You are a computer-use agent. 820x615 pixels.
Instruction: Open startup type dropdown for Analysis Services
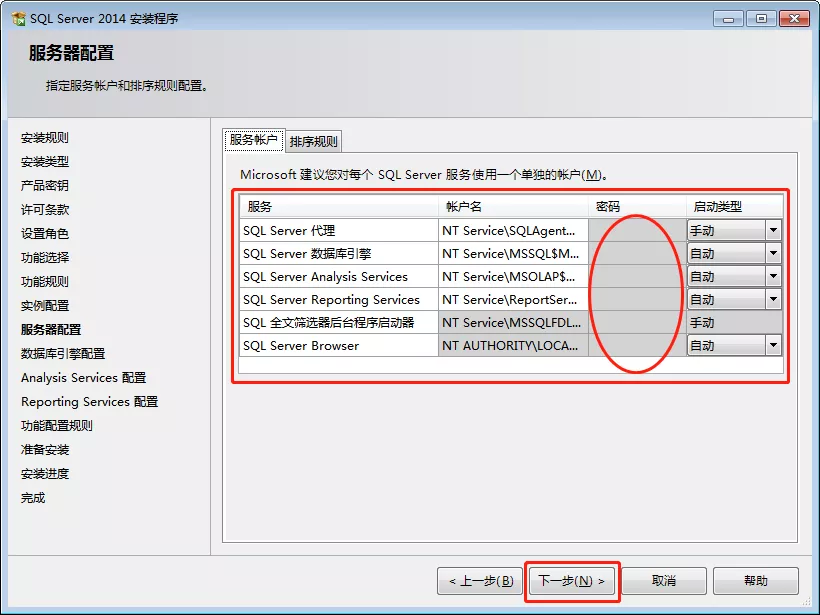click(x=773, y=276)
